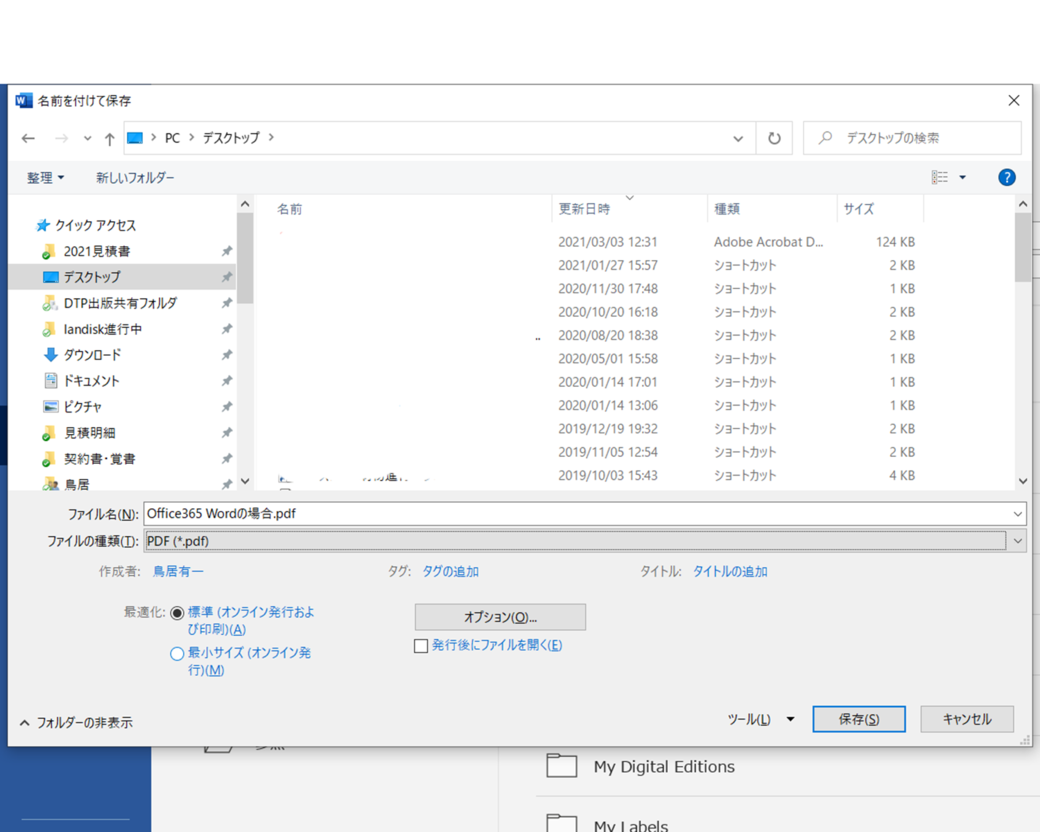The width and height of the screenshot is (1040, 832).
Task: Click the up one level arrow
Action: (x=109, y=139)
